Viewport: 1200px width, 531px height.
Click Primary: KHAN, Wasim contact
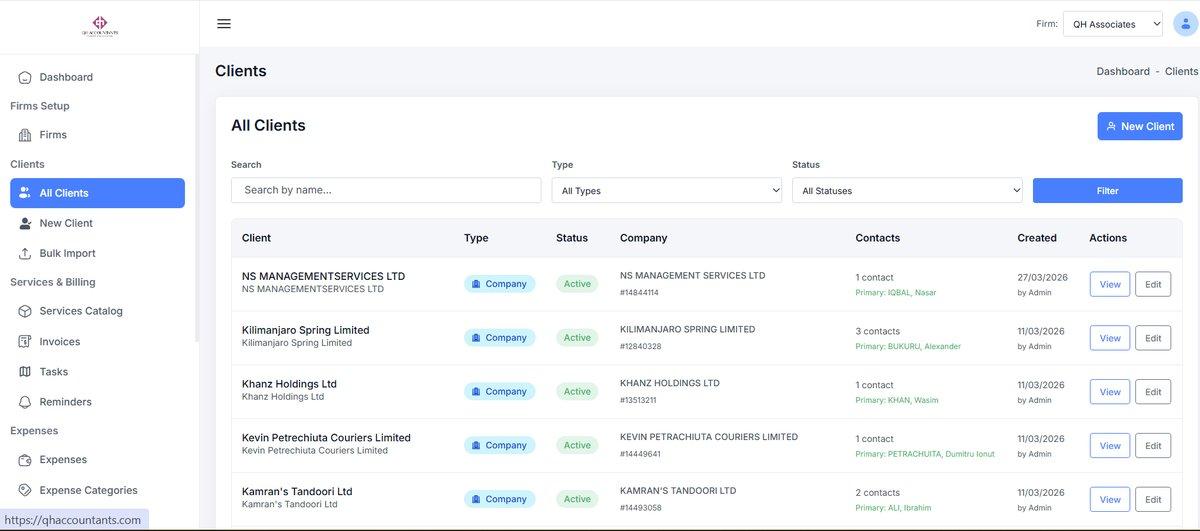pos(897,401)
